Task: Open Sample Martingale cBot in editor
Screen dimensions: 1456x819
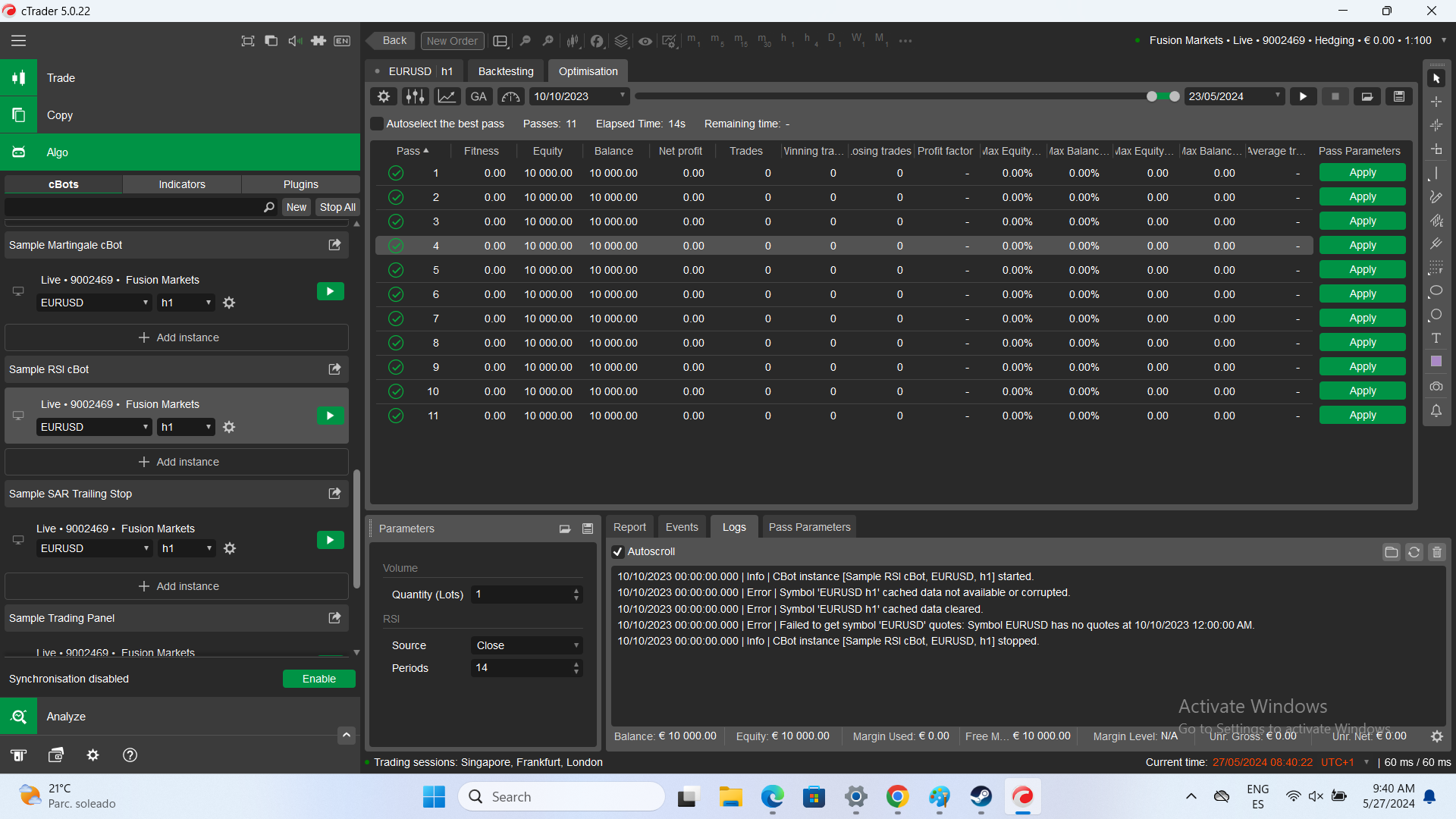Action: [334, 245]
